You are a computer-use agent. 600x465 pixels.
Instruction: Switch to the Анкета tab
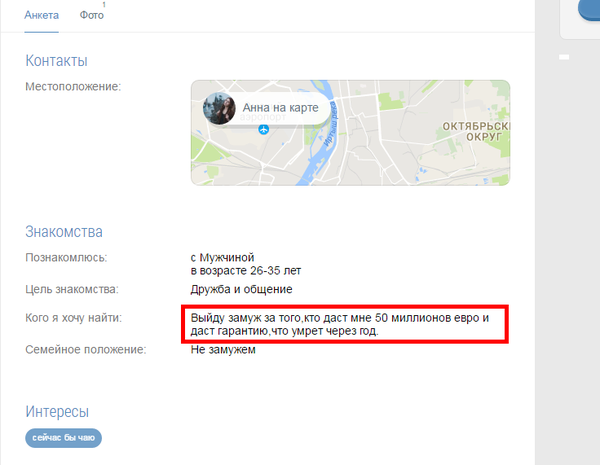pyautogui.click(x=41, y=15)
